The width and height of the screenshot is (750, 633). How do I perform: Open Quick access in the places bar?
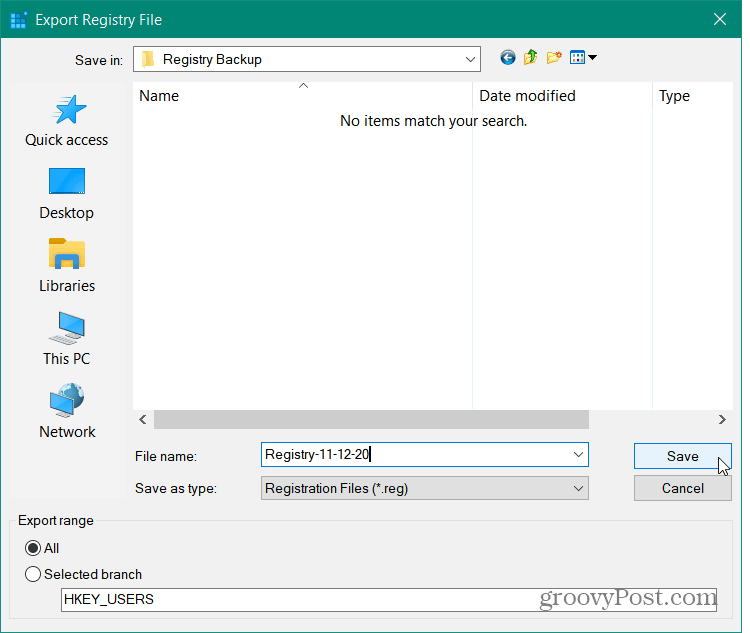tap(67, 121)
